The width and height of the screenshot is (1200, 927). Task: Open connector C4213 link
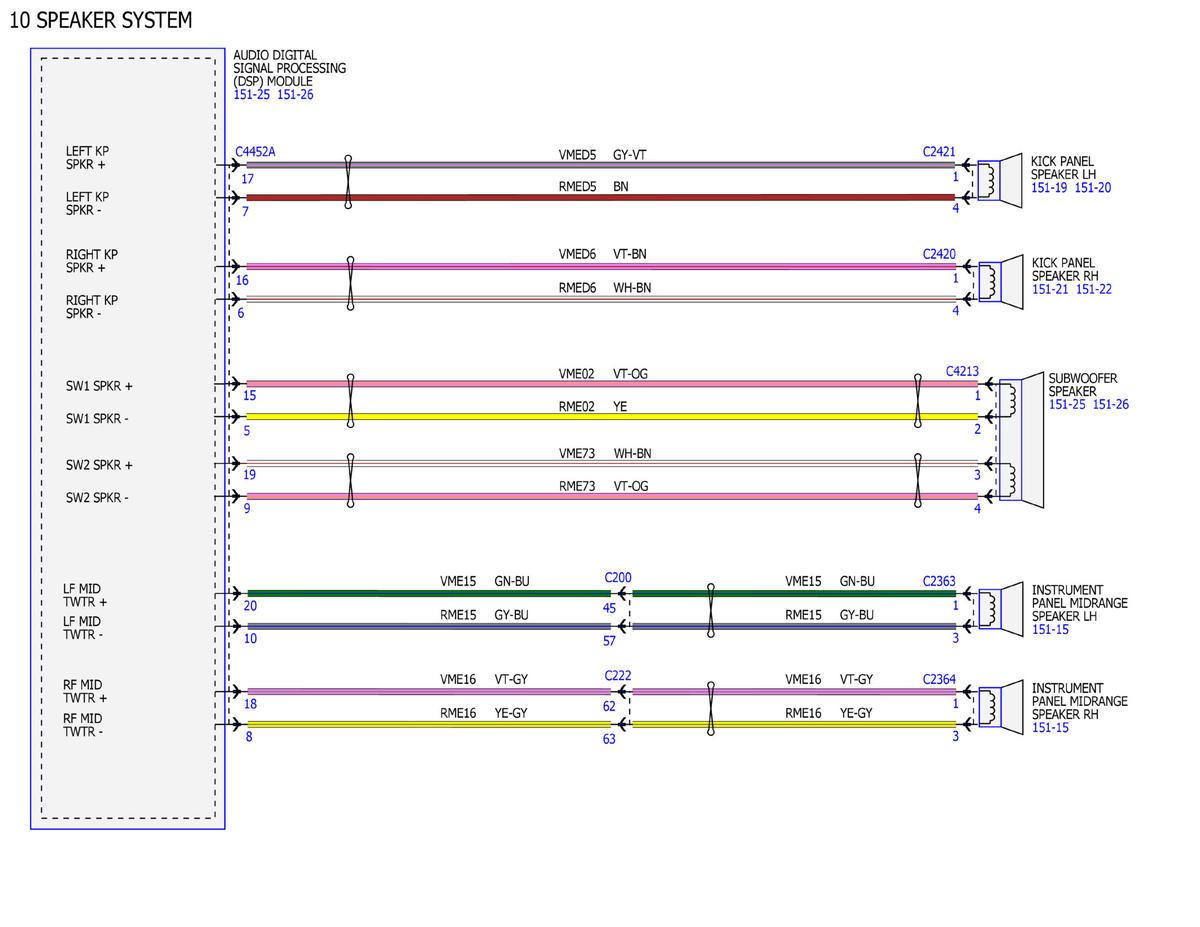click(962, 371)
